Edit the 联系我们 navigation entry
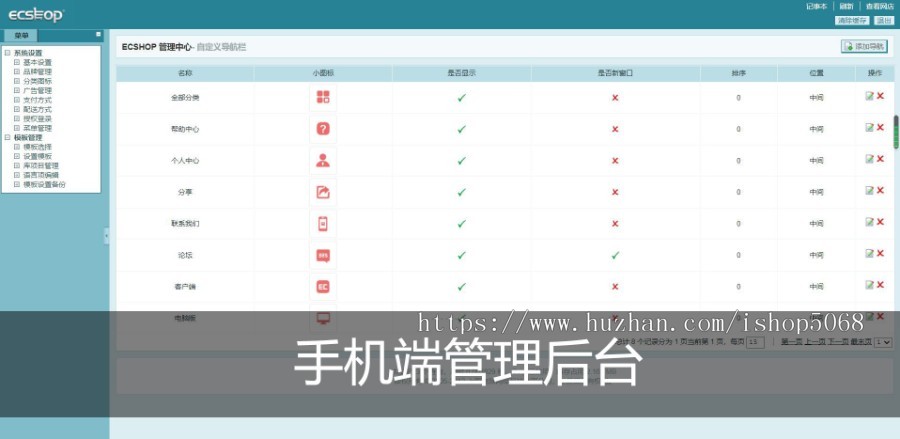This screenshot has height=439, width=900. click(x=869, y=222)
